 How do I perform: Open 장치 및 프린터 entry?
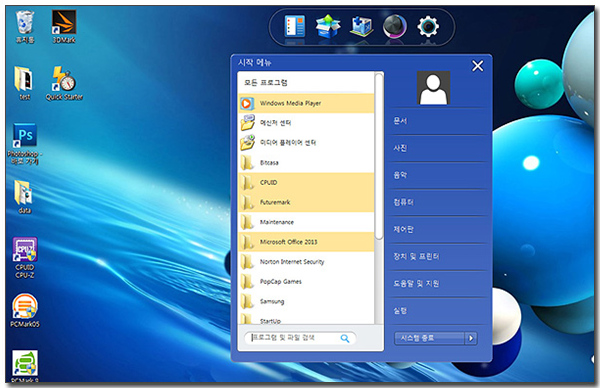438,256
